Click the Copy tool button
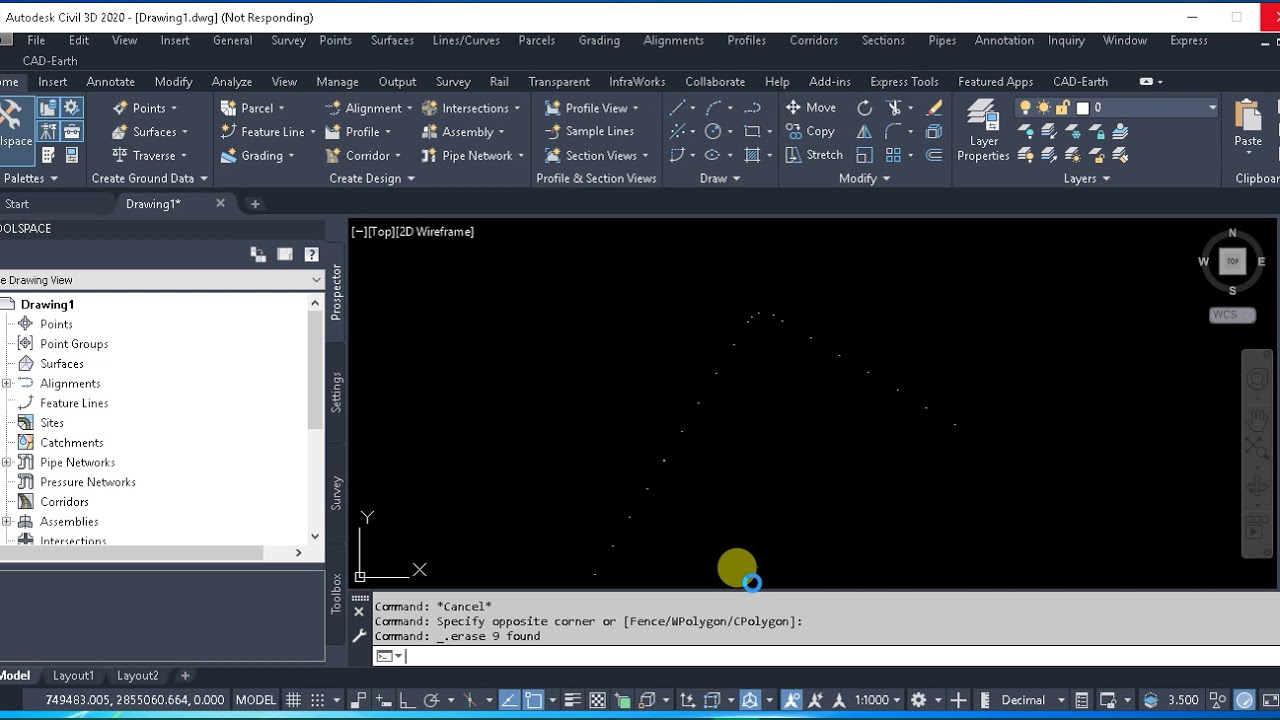Viewport: 1280px width, 720px height. [x=810, y=131]
